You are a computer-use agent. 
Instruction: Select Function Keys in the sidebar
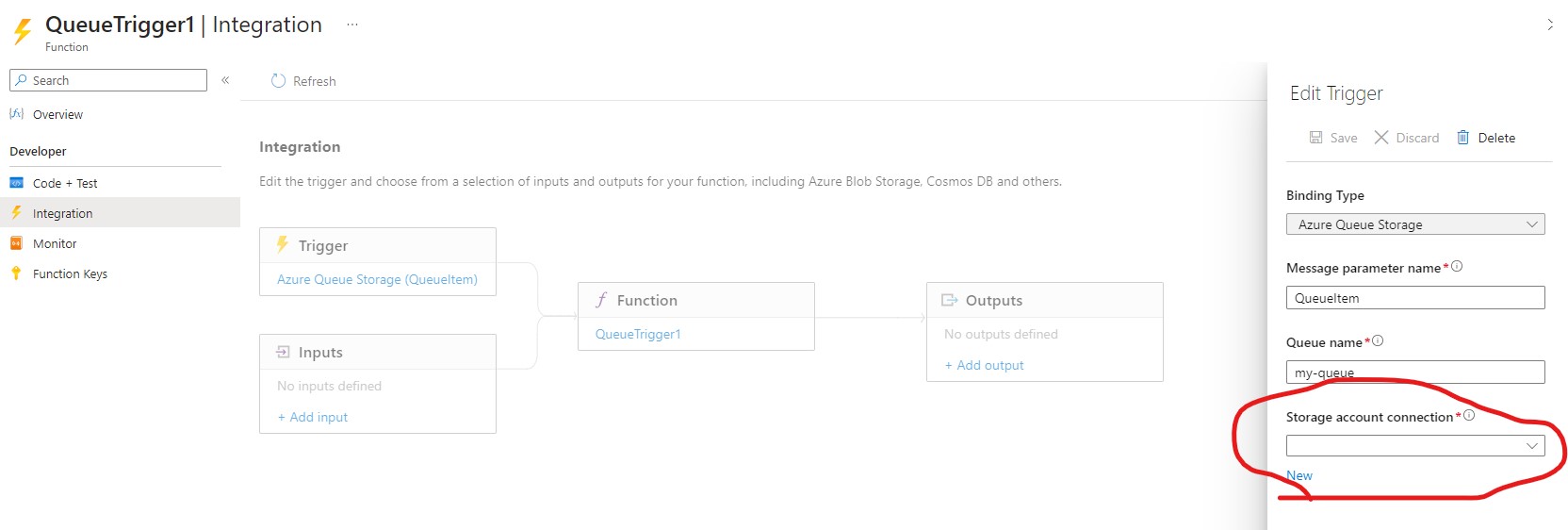pos(70,273)
